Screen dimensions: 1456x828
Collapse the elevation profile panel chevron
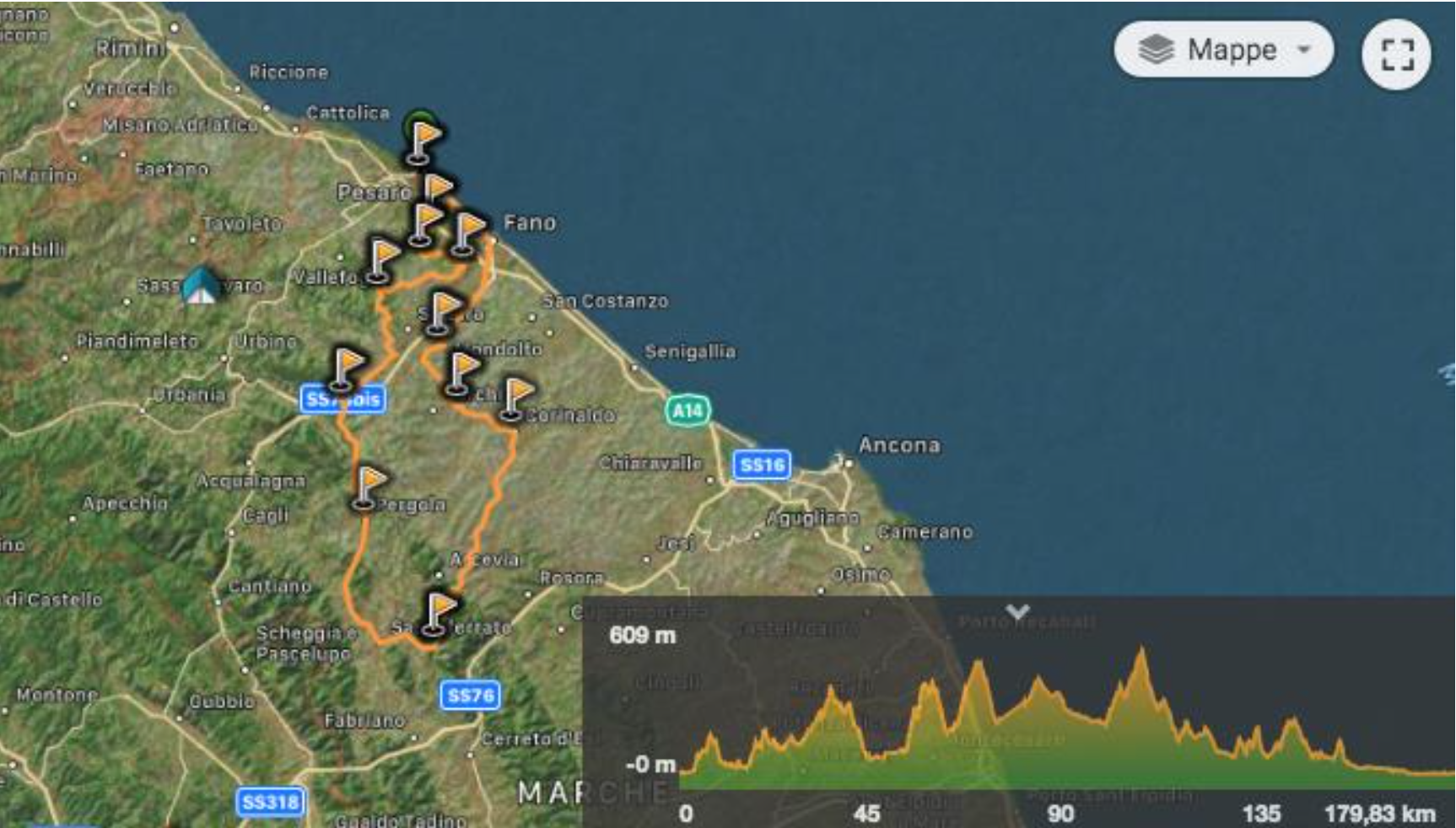click(x=1018, y=610)
